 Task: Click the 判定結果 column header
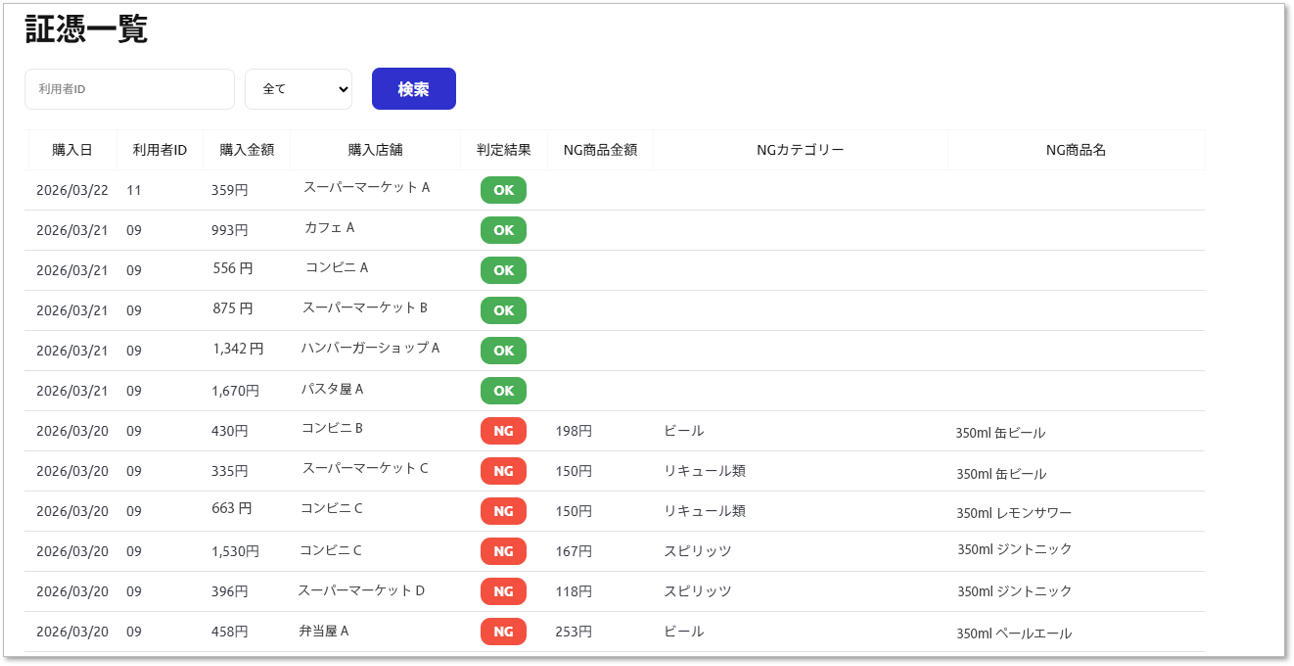504,150
